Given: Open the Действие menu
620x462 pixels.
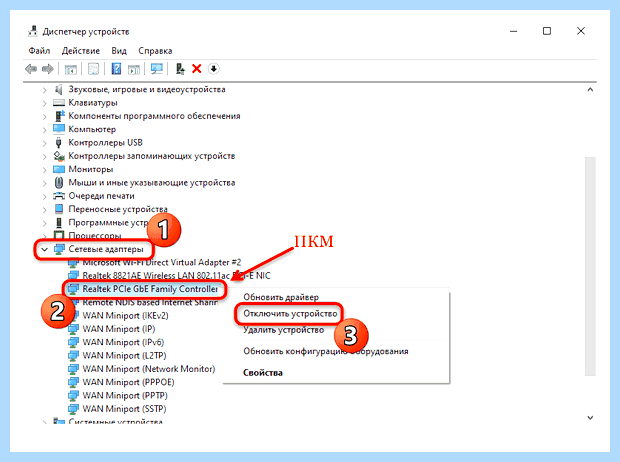Looking at the screenshot, I should (81, 51).
